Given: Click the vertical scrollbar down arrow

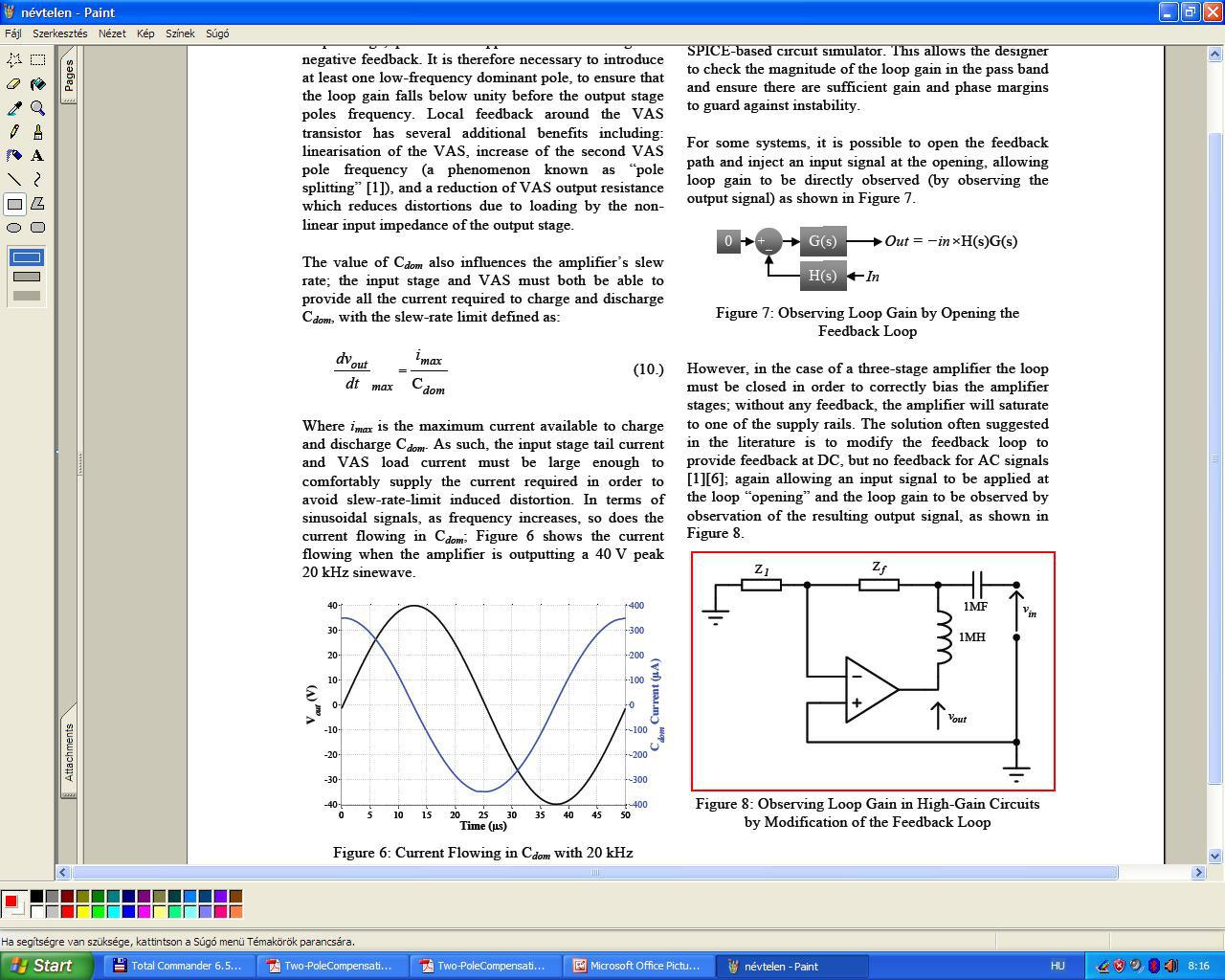Looking at the screenshot, I should point(1216,856).
